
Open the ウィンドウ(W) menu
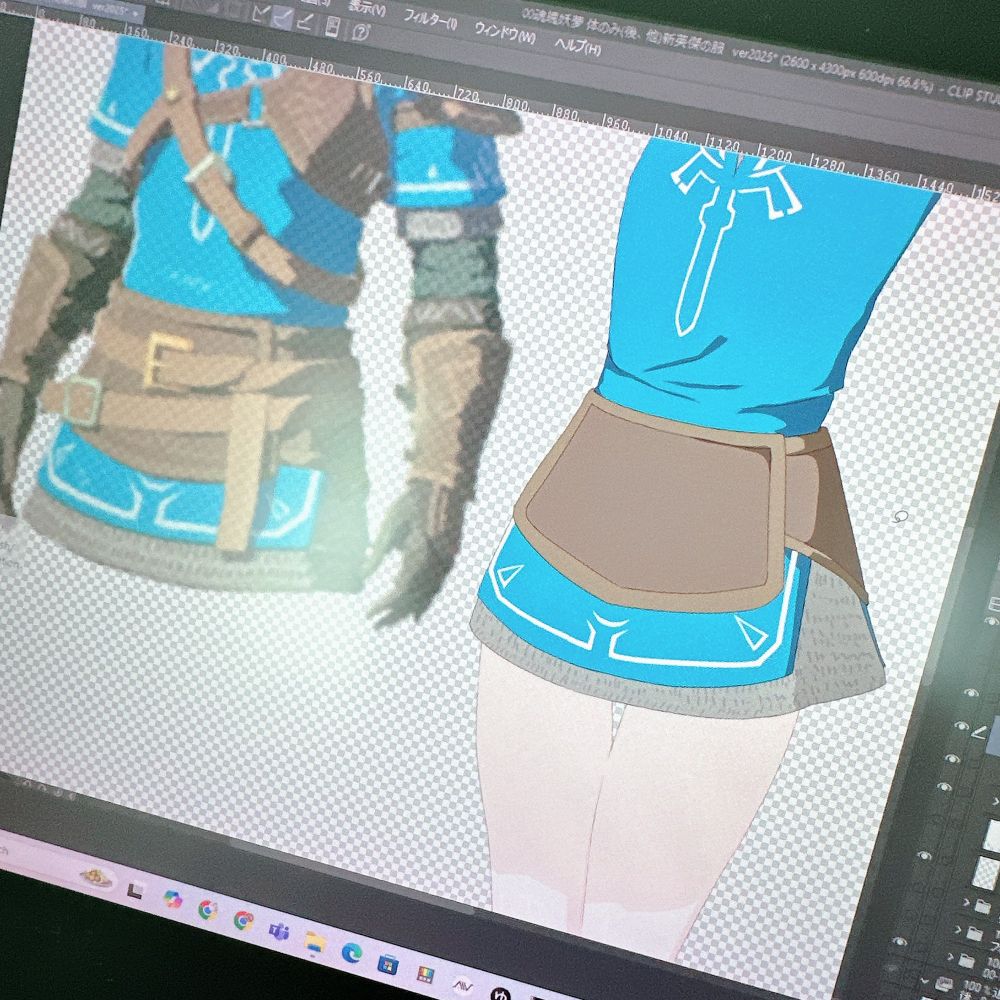coord(504,32)
